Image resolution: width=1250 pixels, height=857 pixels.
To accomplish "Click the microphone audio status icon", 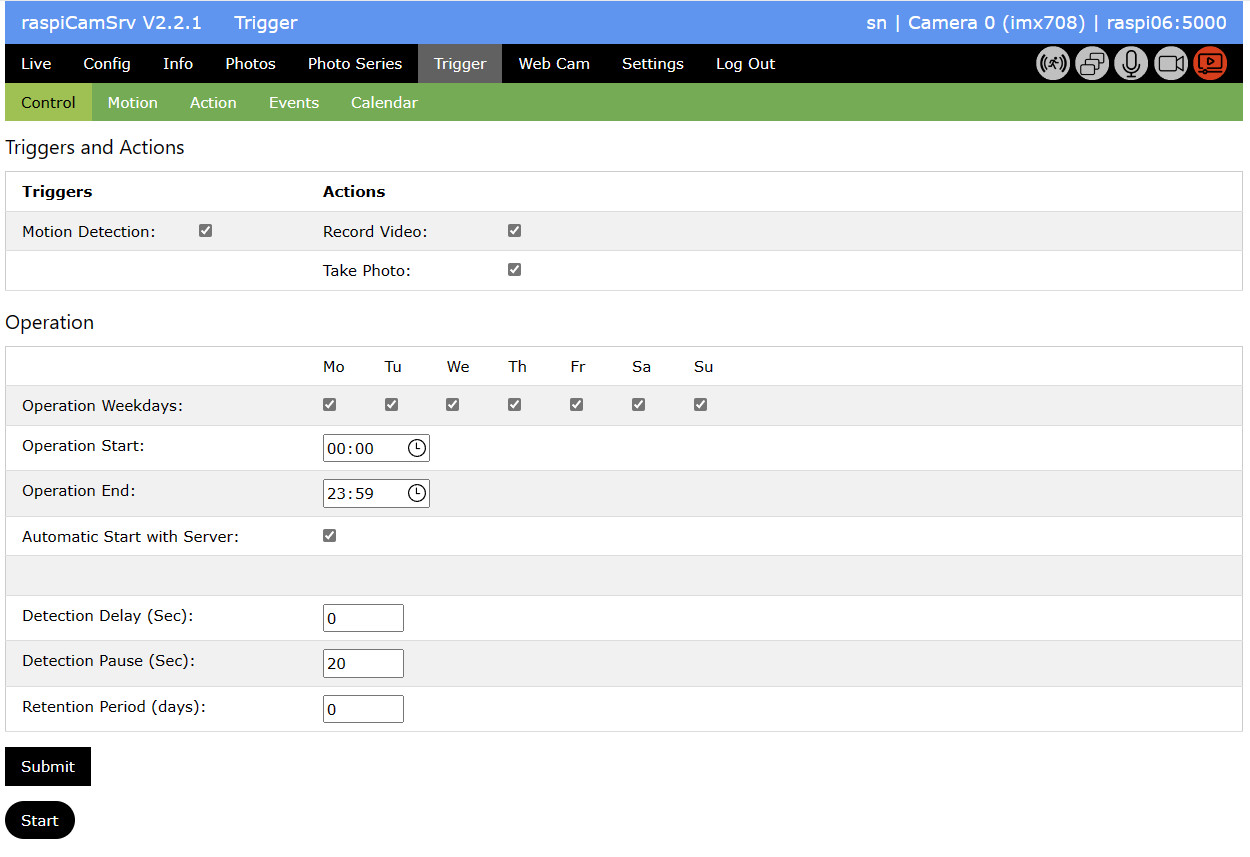I will coord(1131,64).
